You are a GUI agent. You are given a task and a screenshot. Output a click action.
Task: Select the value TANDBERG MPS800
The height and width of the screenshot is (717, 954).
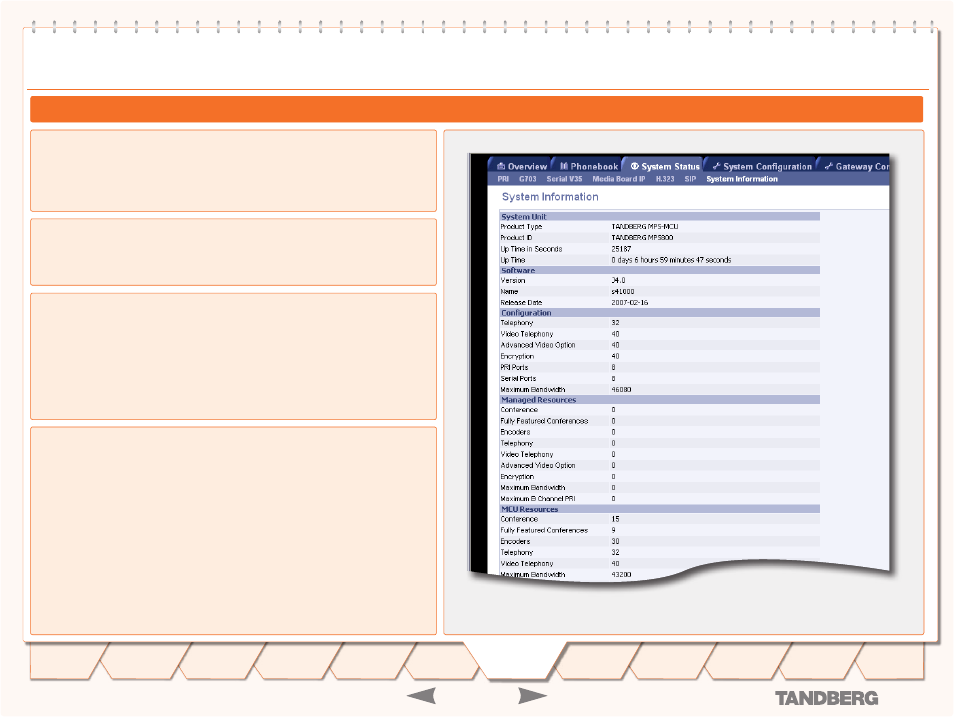pyautogui.click(x=642, y=237)
